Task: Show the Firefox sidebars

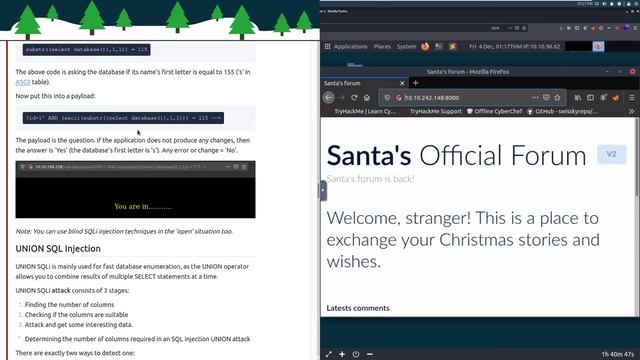Action: [590, 98]
